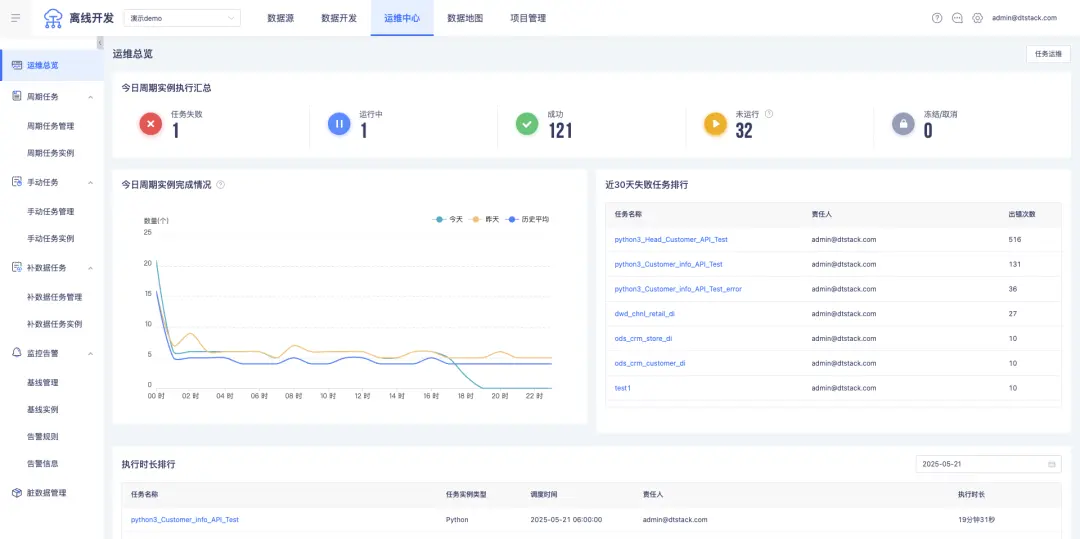
Task: Open the 演示demo project dropdown
Action: pyautogui.click(x=182, y=19)
